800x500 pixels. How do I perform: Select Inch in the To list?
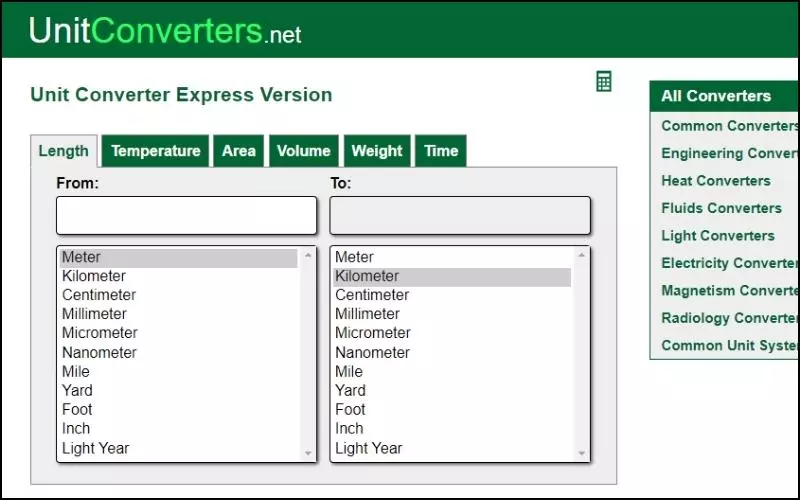349,428
